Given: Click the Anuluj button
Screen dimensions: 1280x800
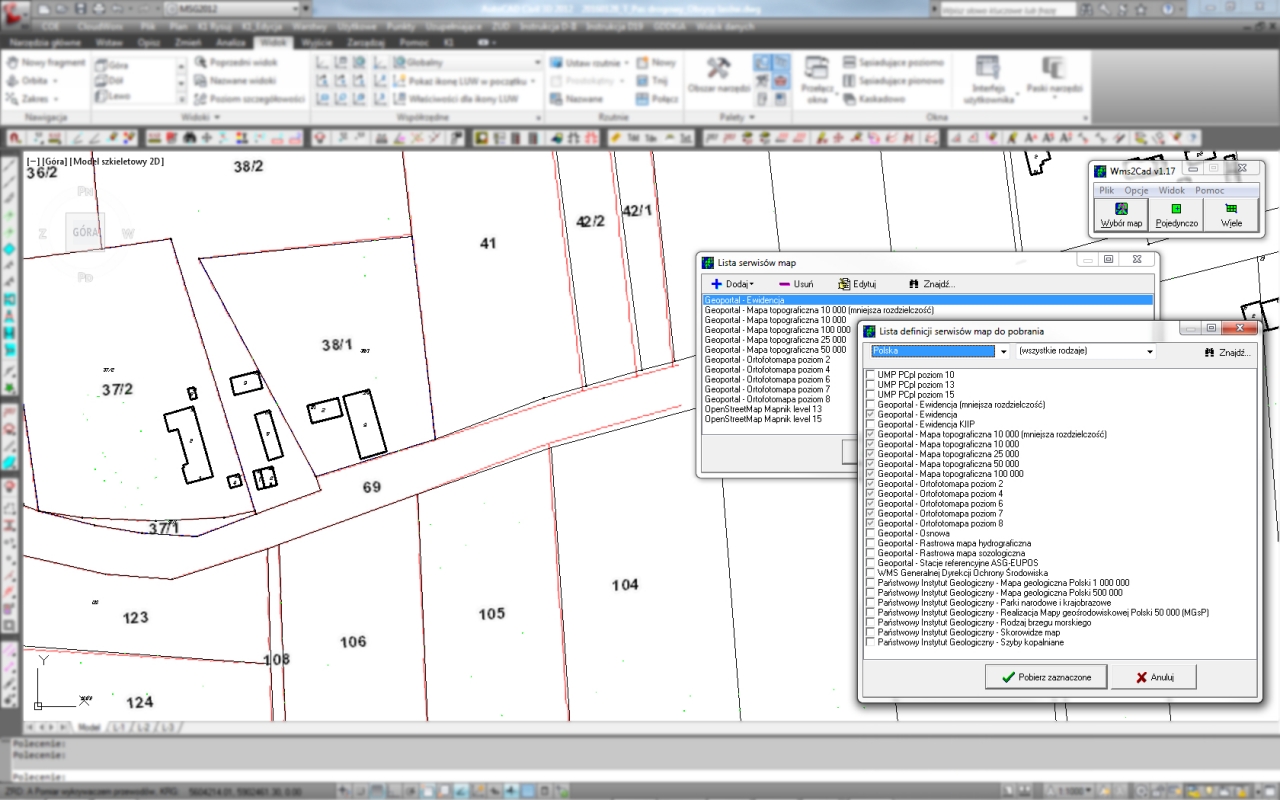Looking at the screenshot, I should (x=1153, y=677).
